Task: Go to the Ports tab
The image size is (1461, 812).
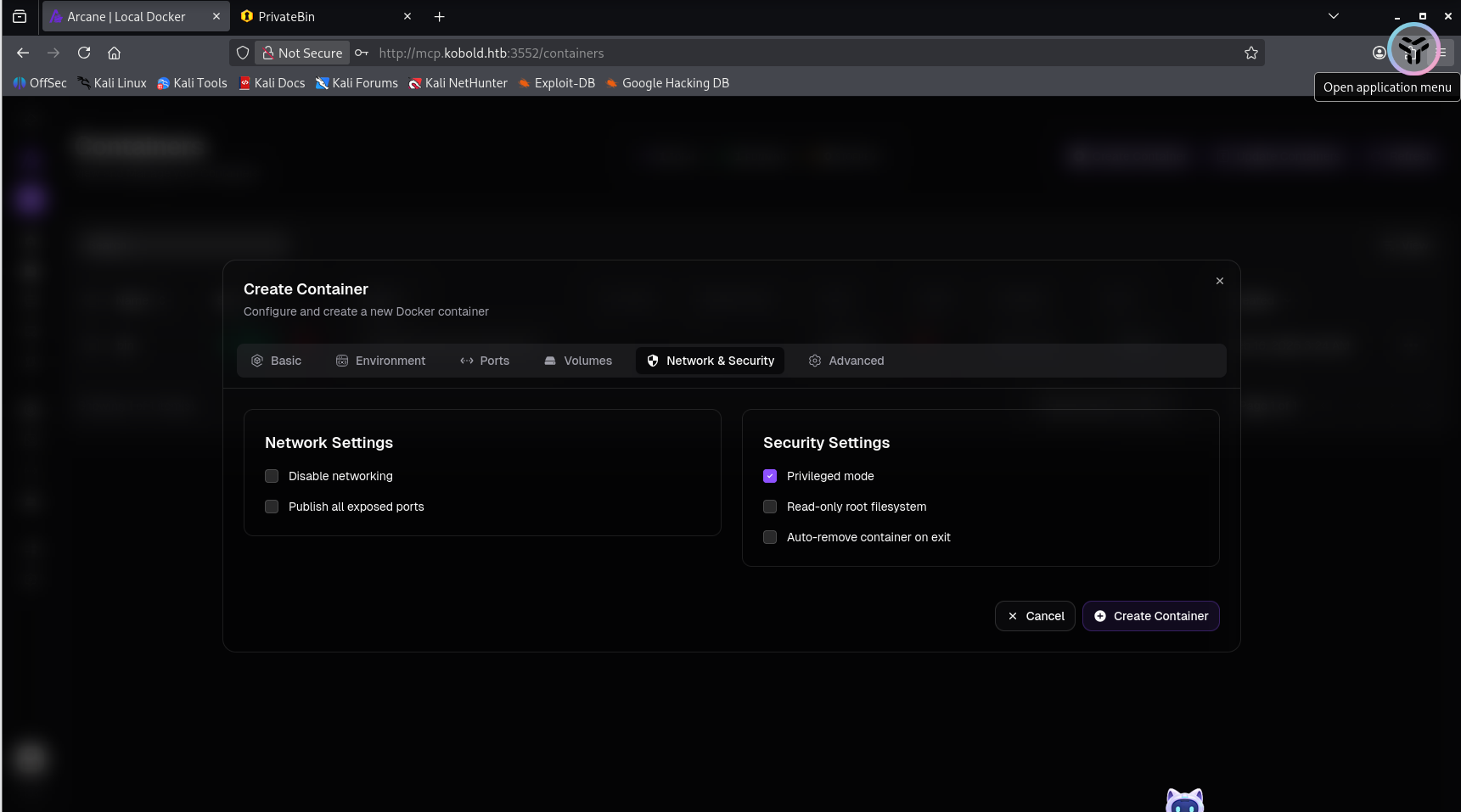Action: pos(485,361)
